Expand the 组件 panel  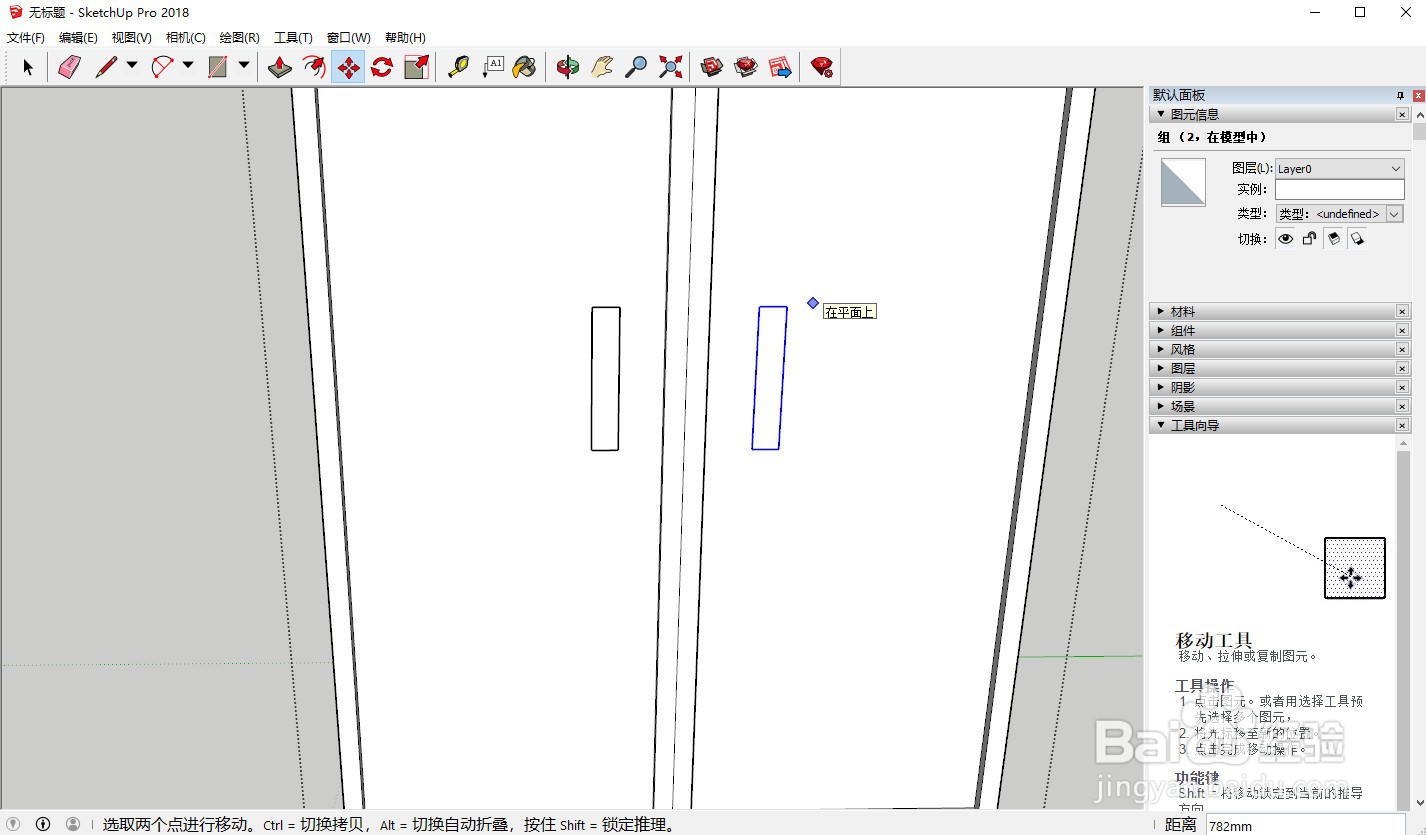(1161, 331)
